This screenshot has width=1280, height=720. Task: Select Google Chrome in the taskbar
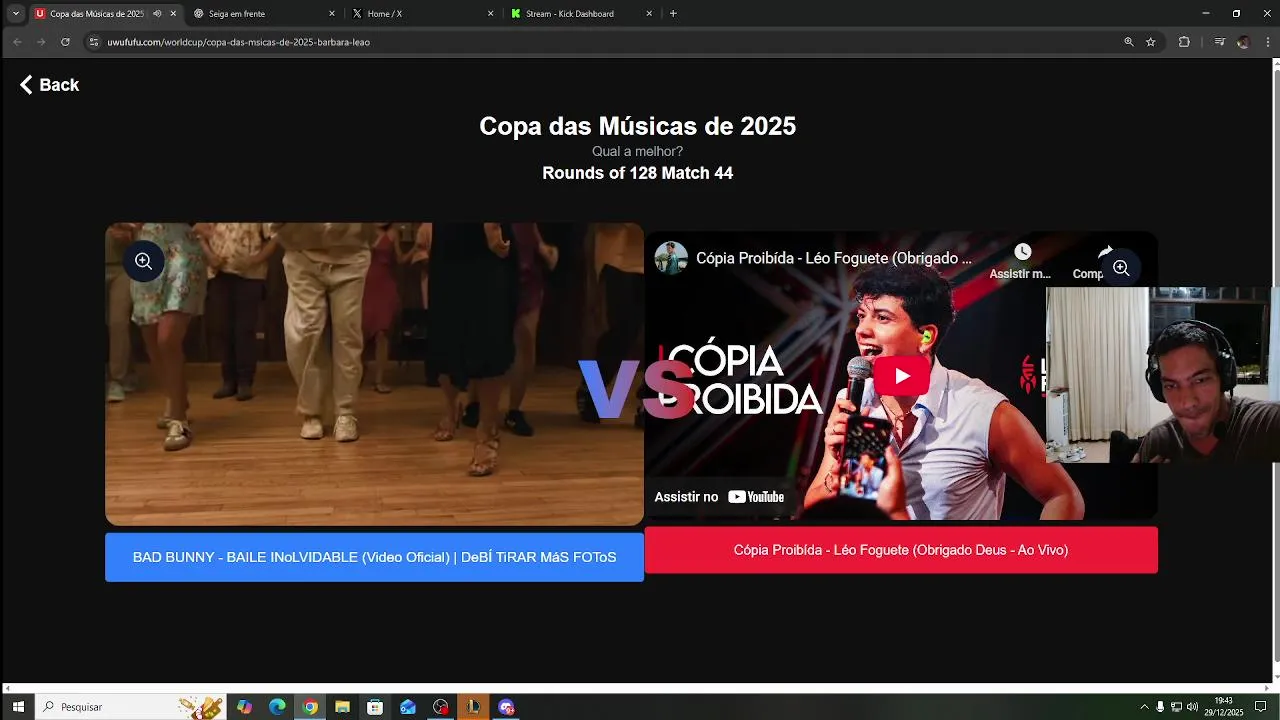click(310, 707)
